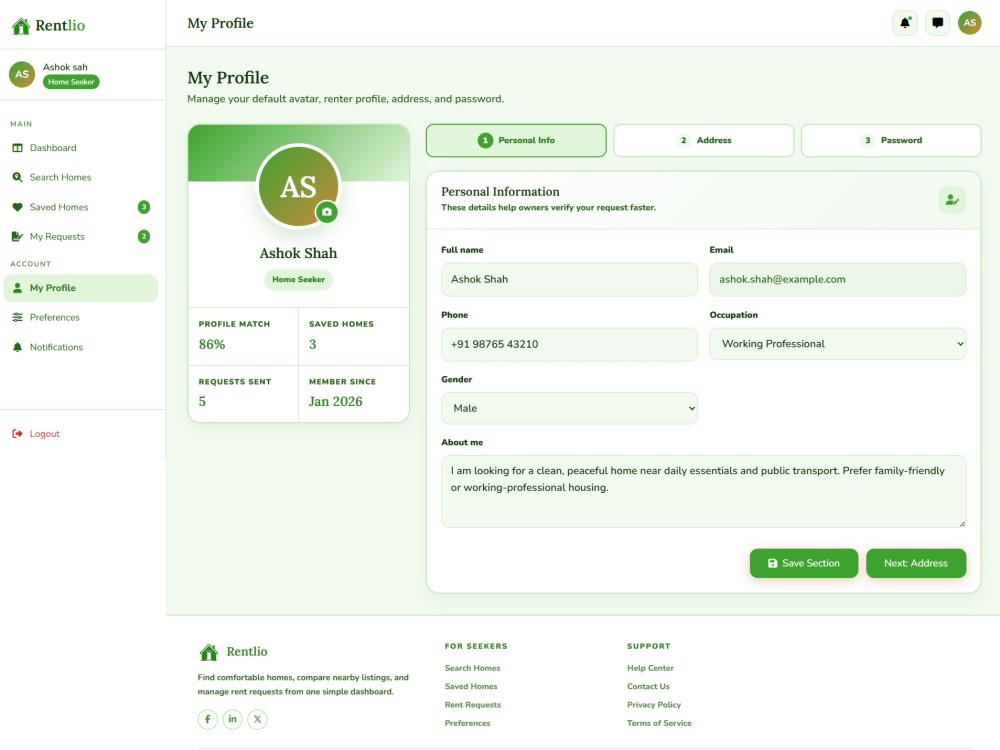Click the sidebar AS avatar beside Ashok sah

coord(22,75)
